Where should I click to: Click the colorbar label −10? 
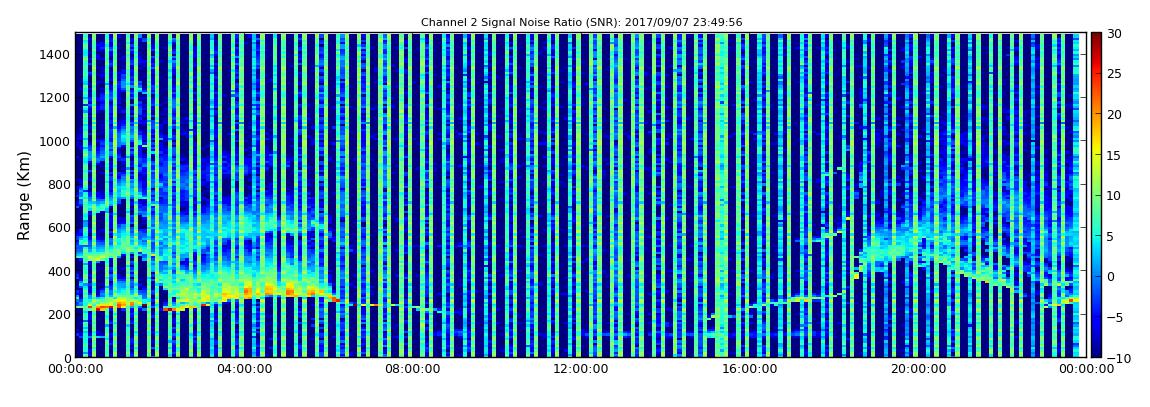(x=1116, y=358)
